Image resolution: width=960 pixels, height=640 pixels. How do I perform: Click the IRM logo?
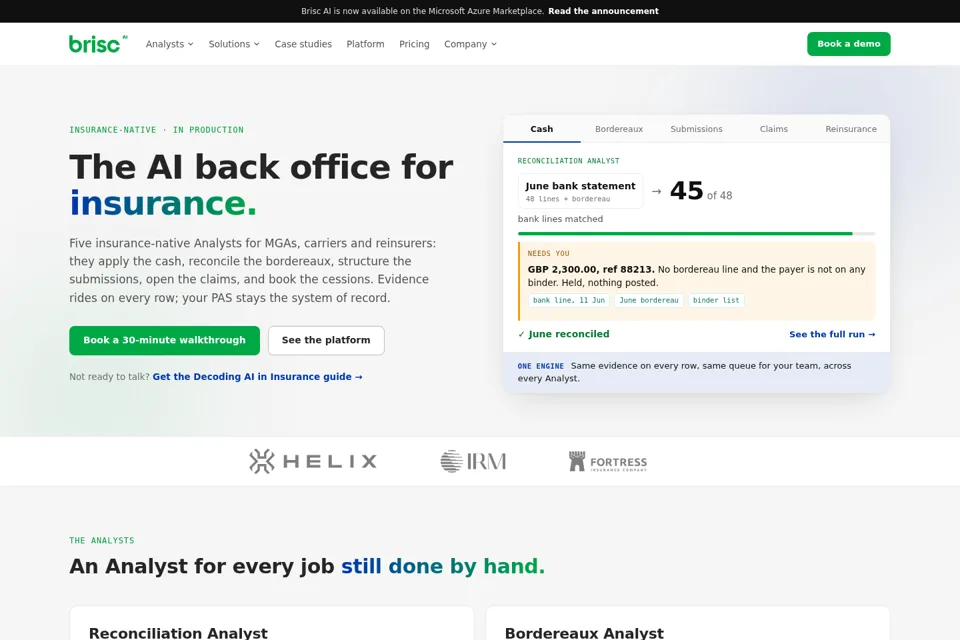(473, 461)
